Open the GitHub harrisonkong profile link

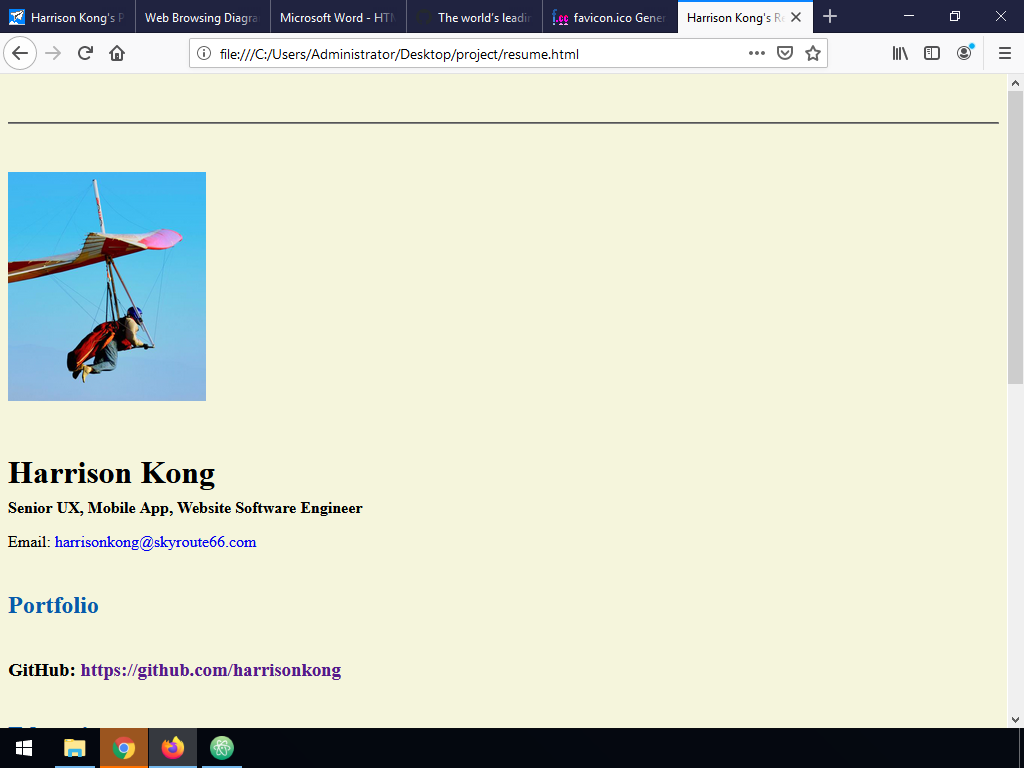click(210, 670)
